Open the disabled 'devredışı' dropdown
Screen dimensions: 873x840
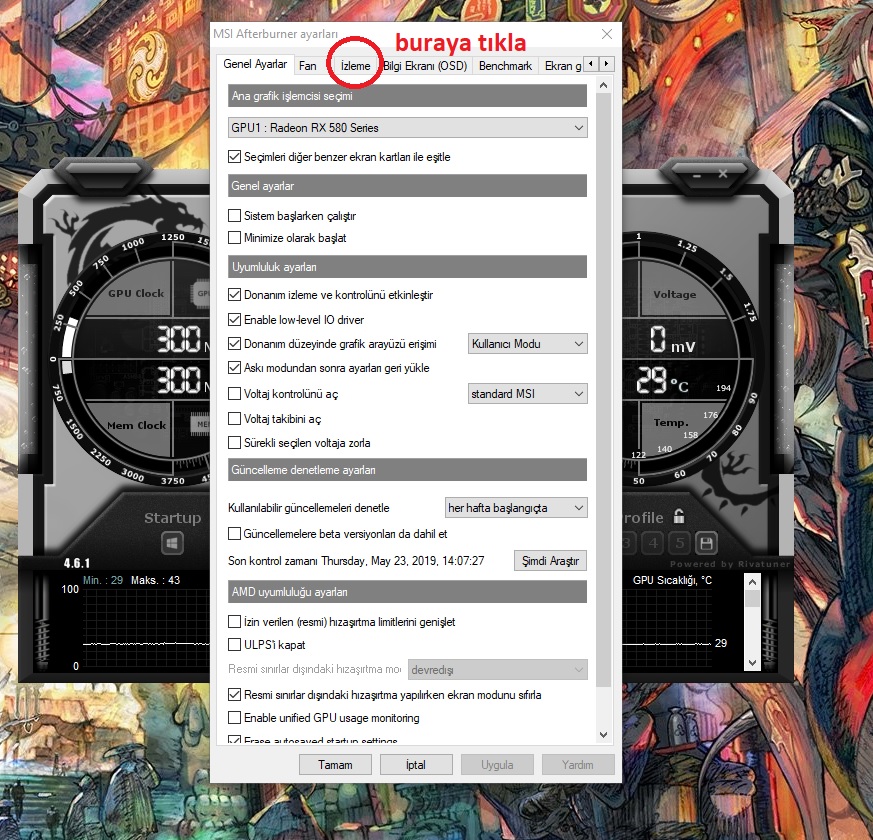[x=498, y=670]
